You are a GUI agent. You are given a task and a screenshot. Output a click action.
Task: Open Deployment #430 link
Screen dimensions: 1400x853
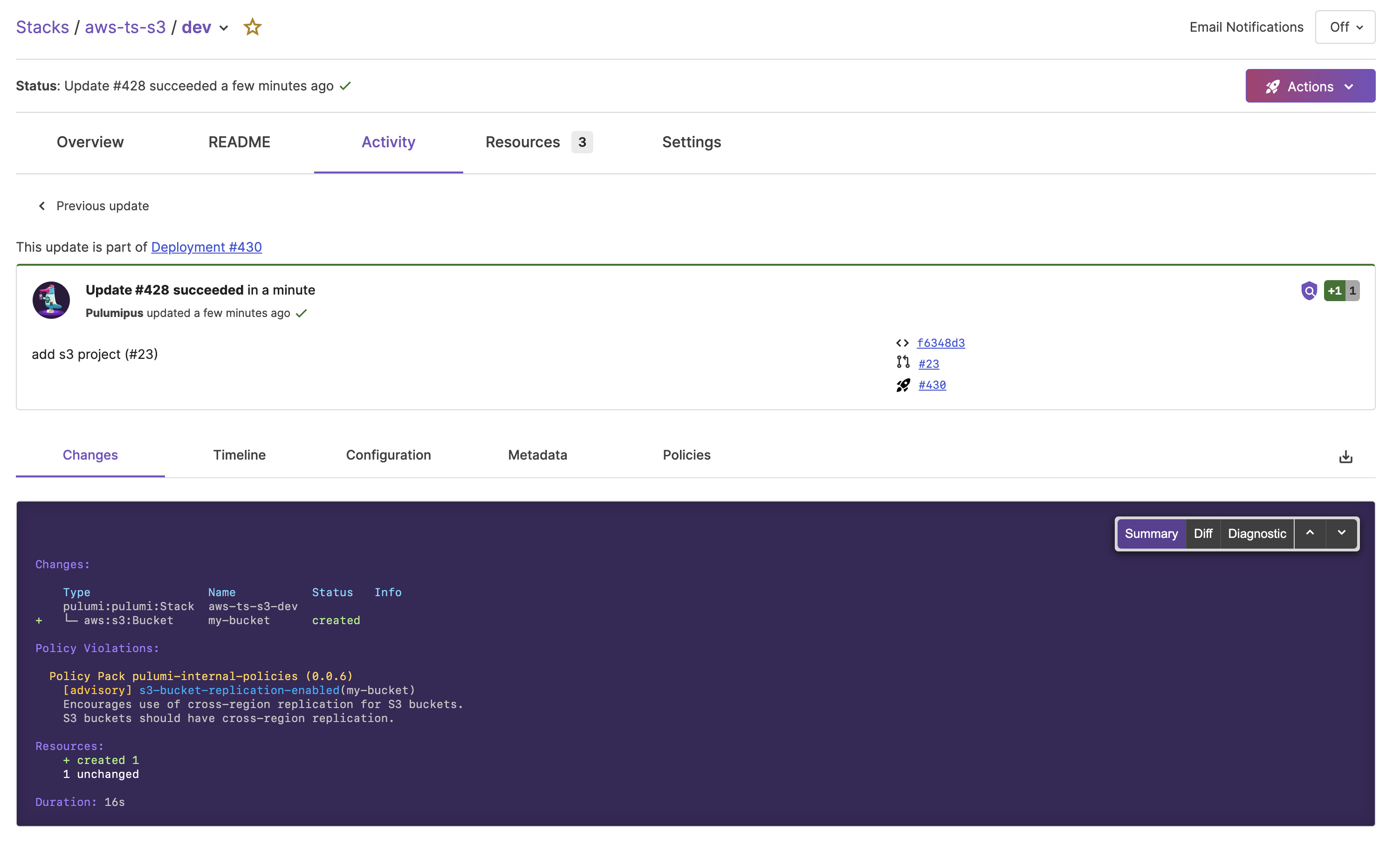[206, 247]
